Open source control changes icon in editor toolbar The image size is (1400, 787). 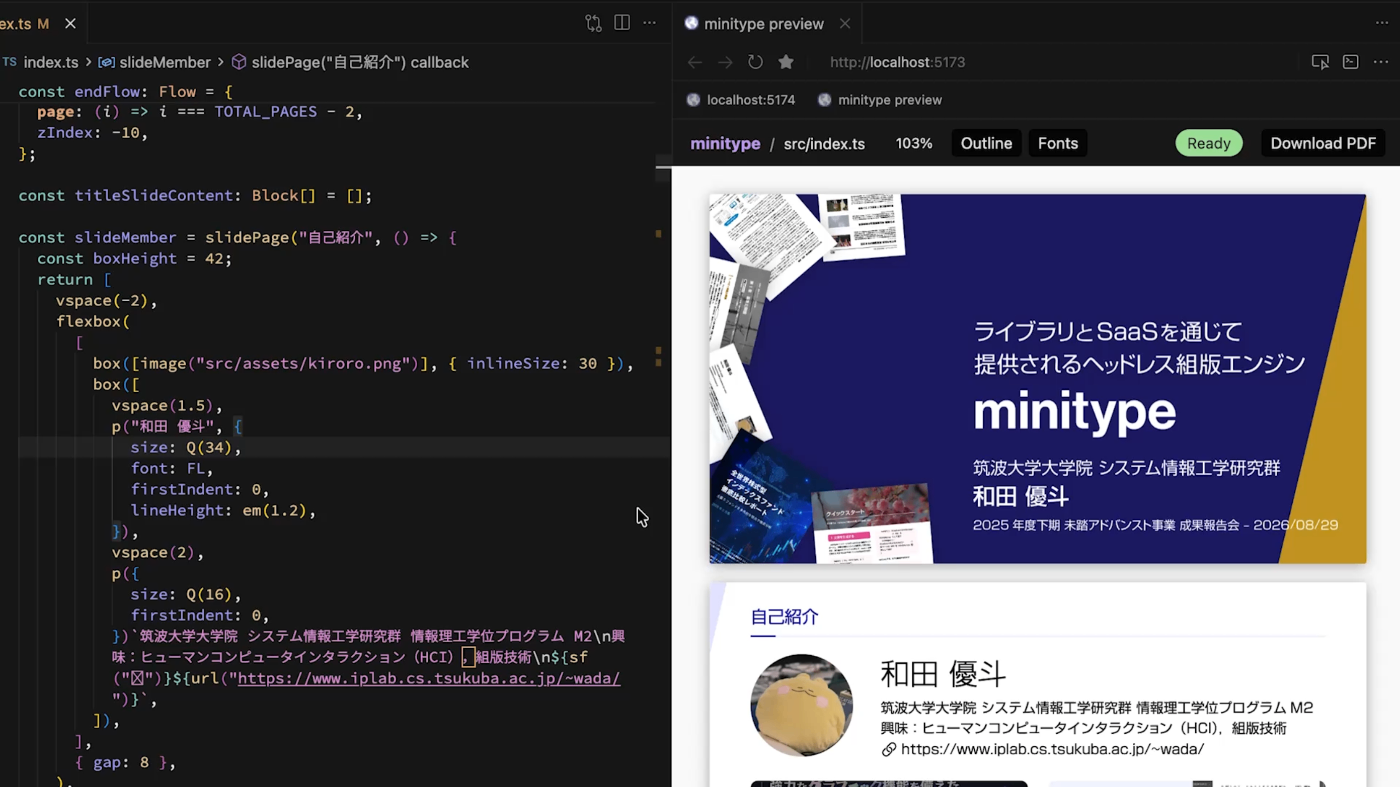pos(593,23)
